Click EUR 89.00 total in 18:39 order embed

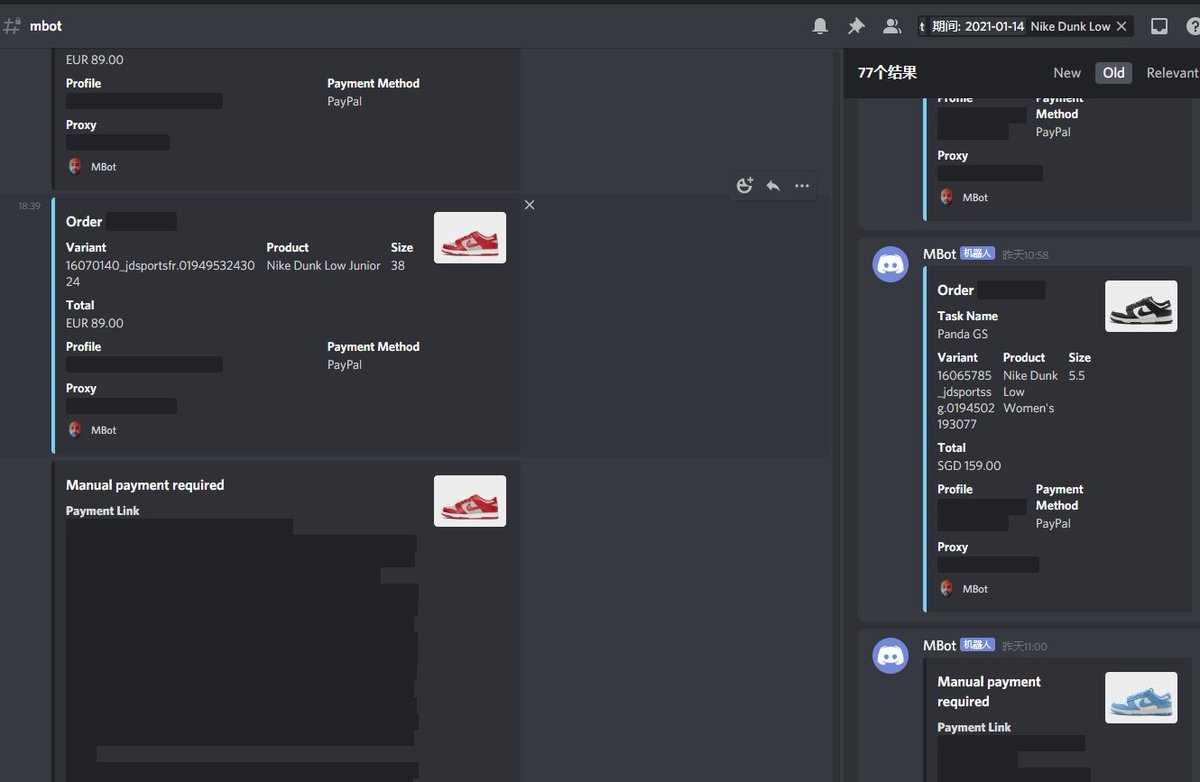pos(95,324)
